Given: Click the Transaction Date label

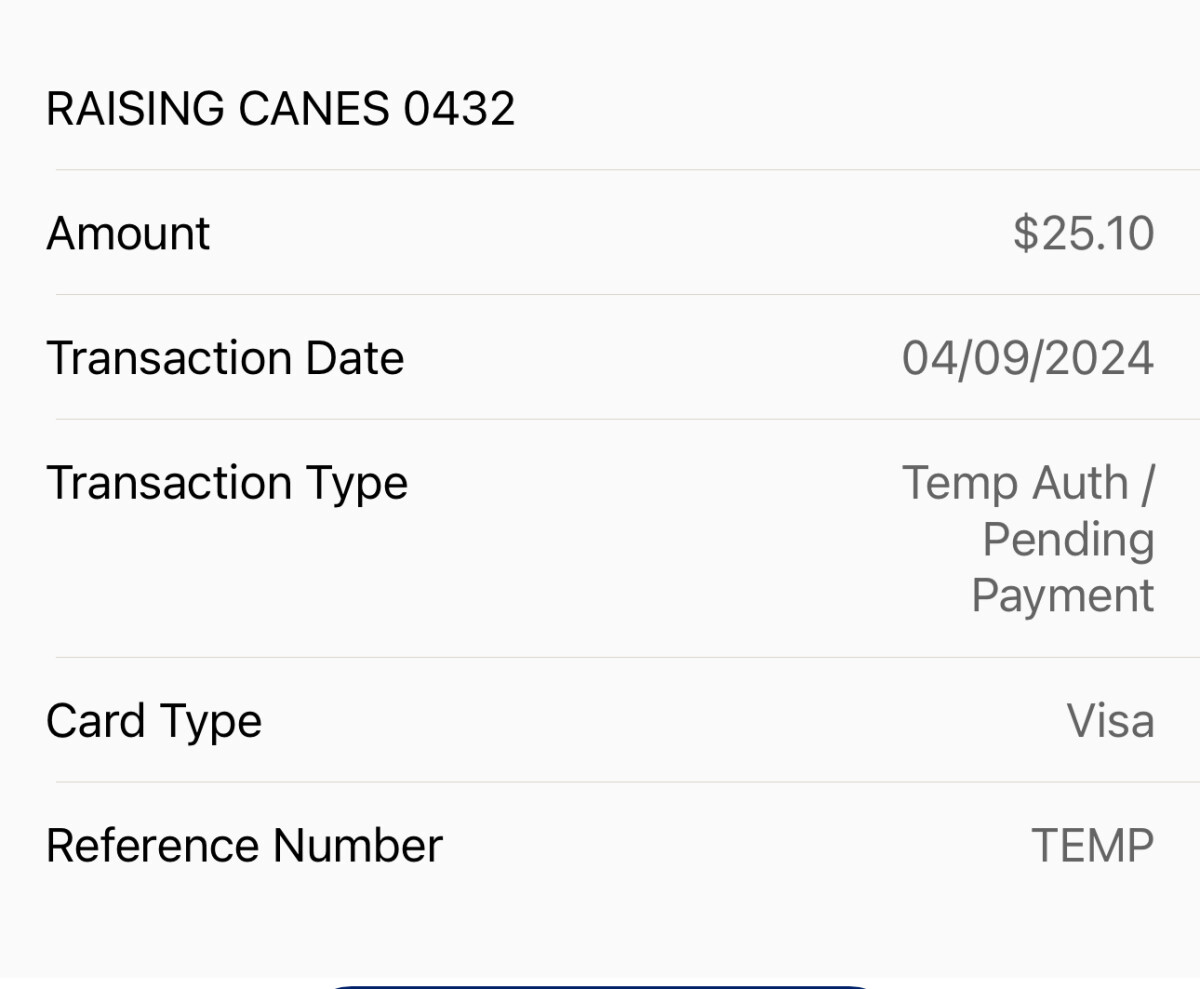Looking at the screenshot, I should (226, 357).
